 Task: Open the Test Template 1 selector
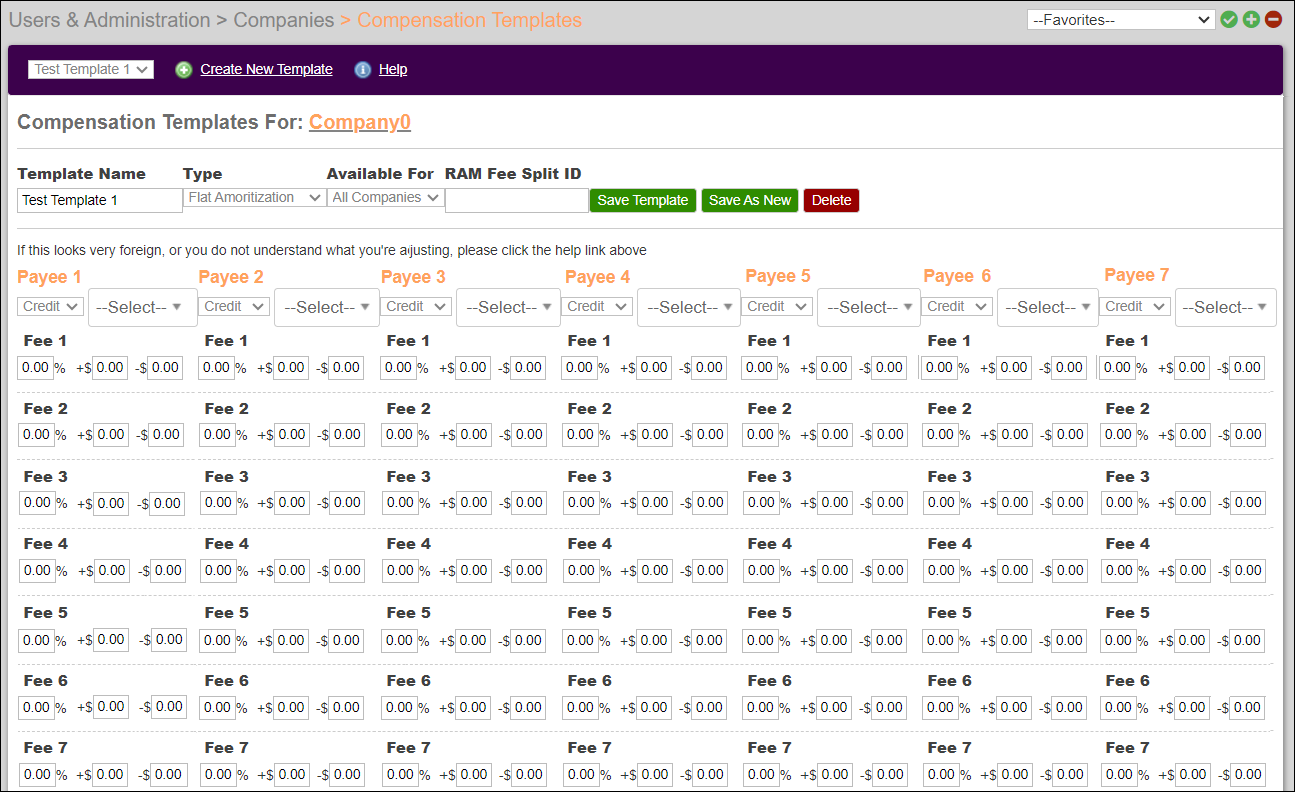pyautogui.click(x=90, y=69)
